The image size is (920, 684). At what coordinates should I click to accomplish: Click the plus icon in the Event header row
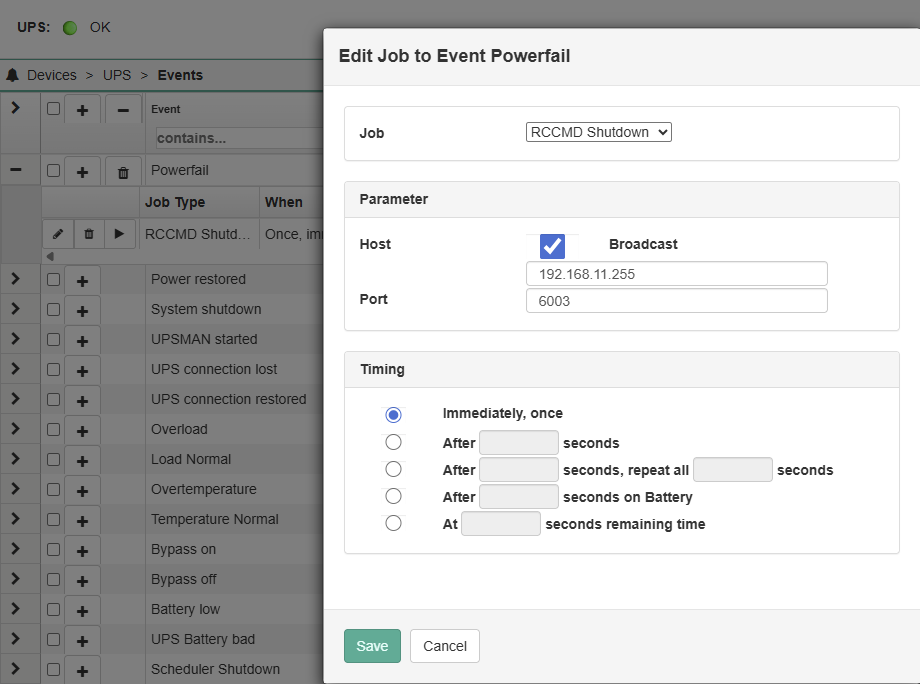82,110
